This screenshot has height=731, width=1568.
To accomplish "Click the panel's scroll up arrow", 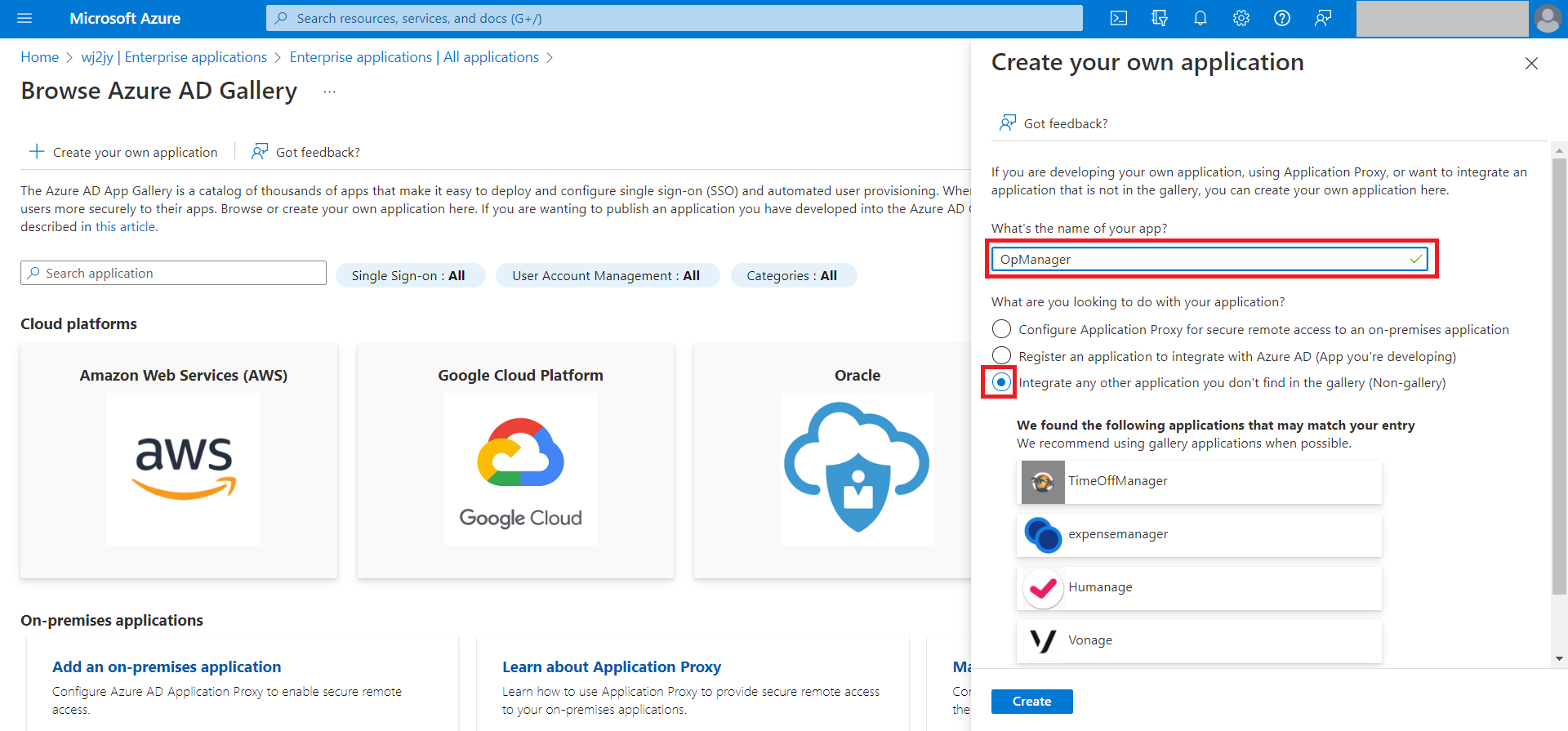I will [1559, 150].
